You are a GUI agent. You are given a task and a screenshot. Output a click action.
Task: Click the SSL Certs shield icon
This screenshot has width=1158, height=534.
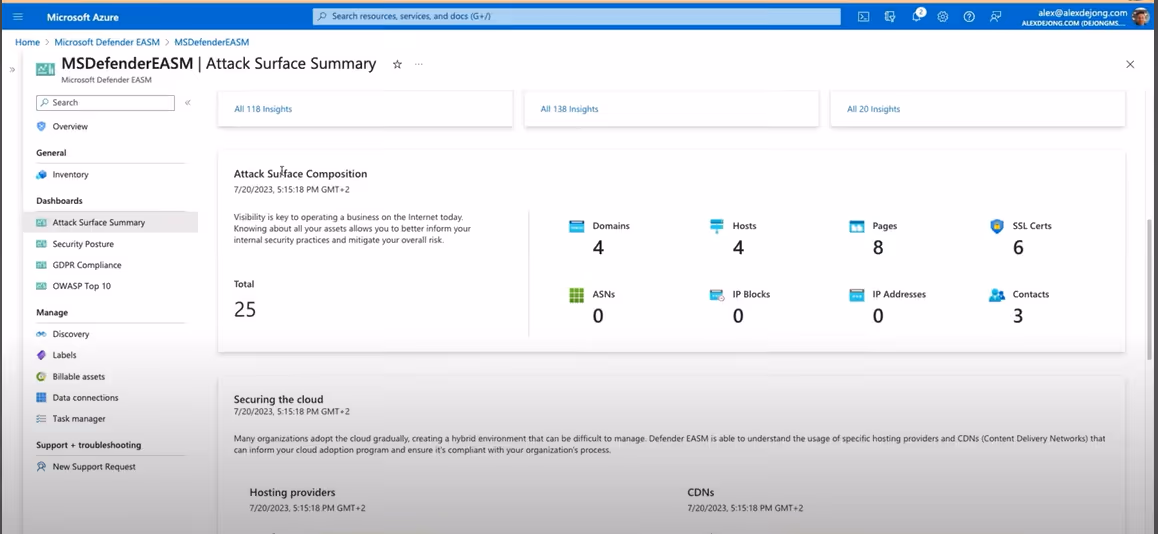pos(997,226)
